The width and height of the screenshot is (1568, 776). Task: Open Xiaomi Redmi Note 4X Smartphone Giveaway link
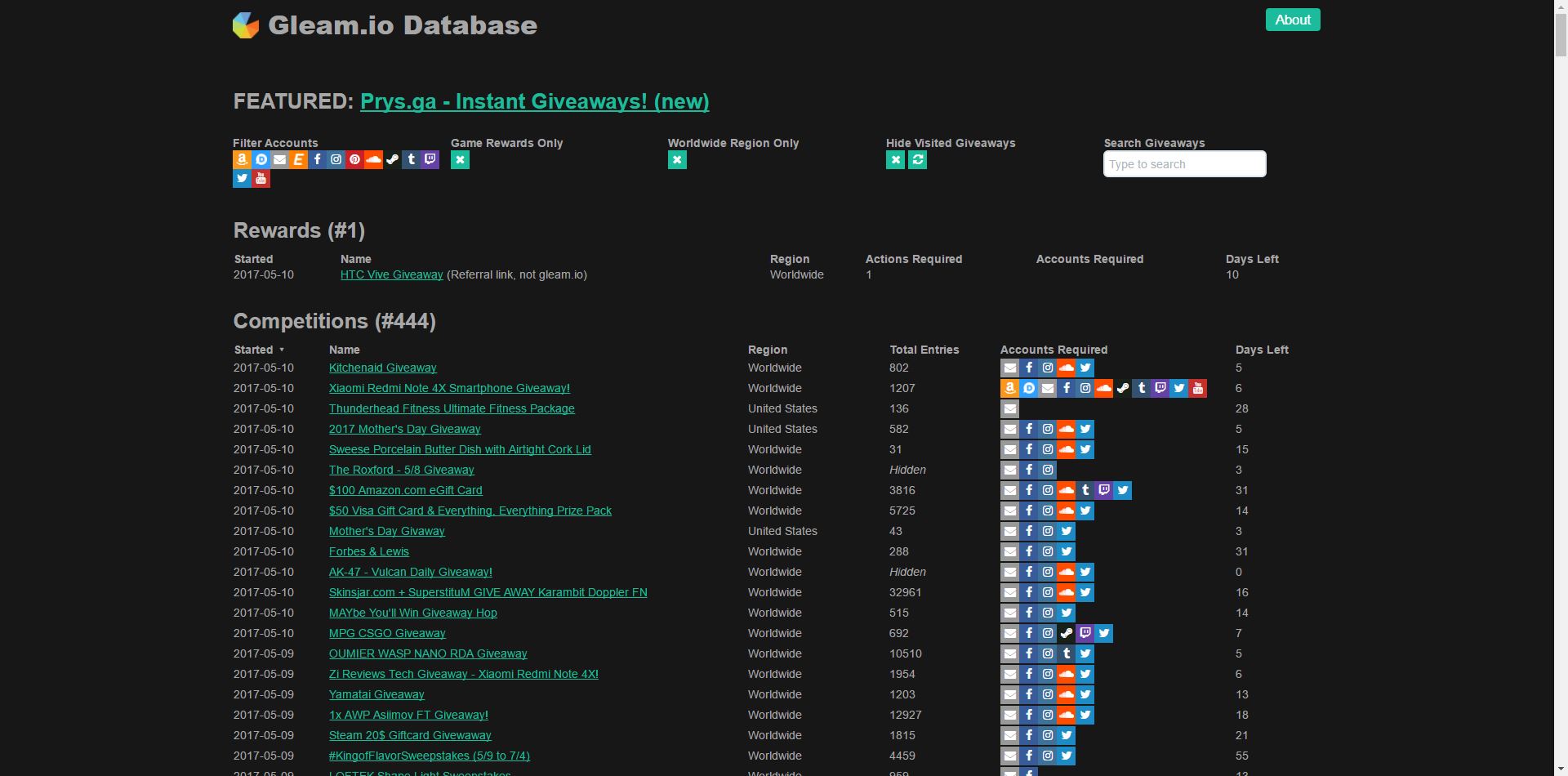pyautogui.click(x=449, y=388)
